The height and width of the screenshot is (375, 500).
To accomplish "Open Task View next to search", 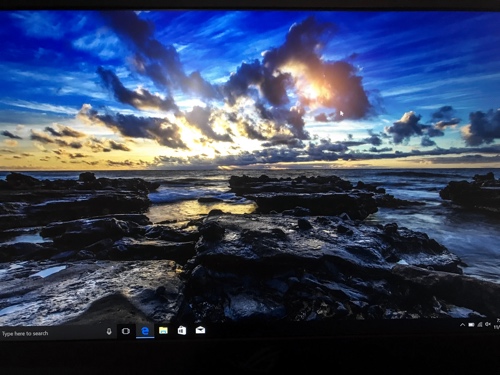I will [x=126, y=331].
